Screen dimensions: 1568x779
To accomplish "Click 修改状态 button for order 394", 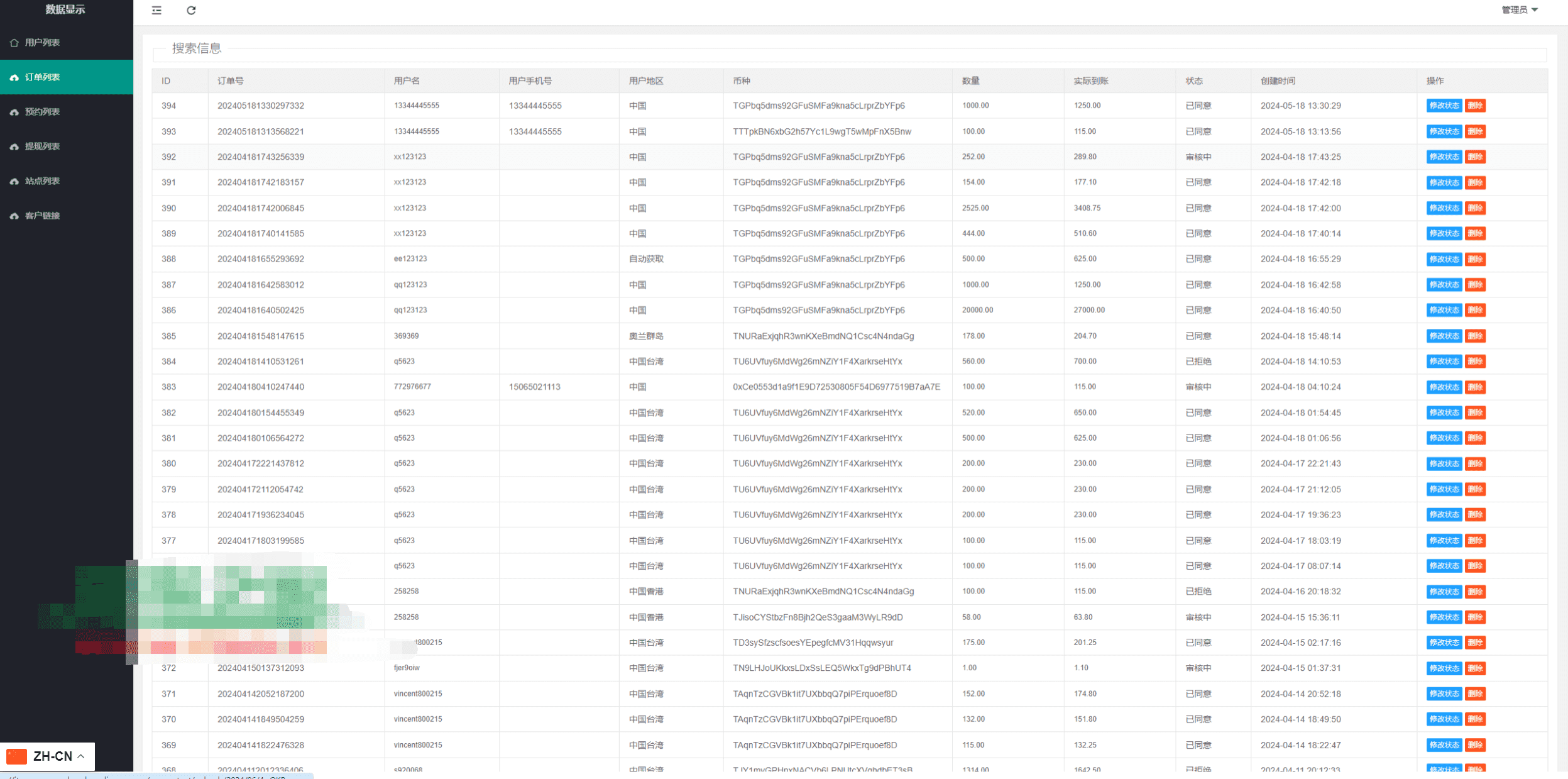I will coord(1444,106).
